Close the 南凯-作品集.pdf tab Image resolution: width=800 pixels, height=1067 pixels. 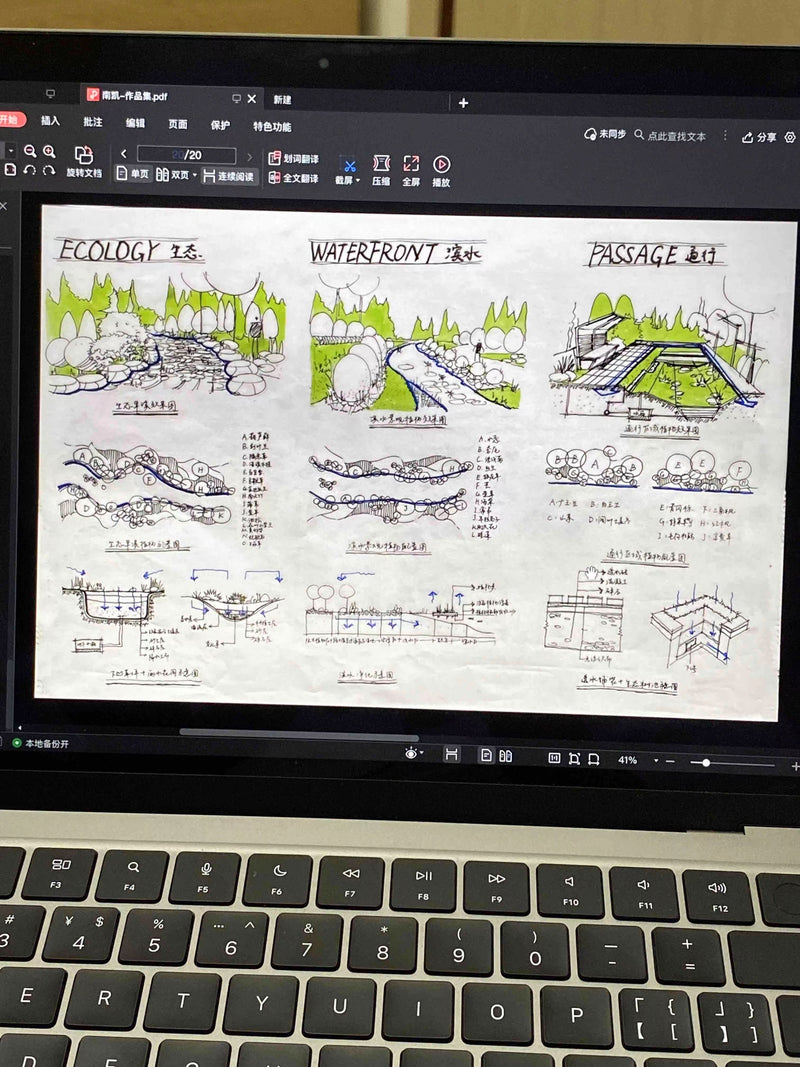coord(252,99)
